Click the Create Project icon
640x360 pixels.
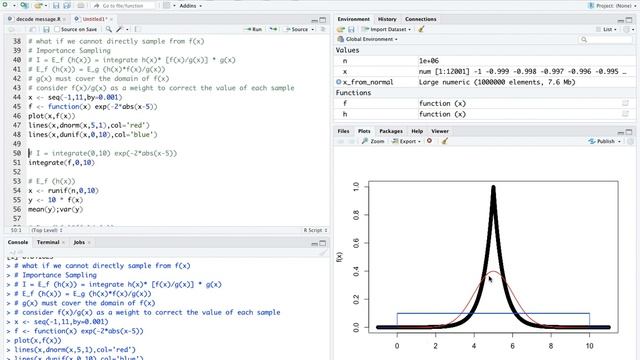click(x=24, y=5)
